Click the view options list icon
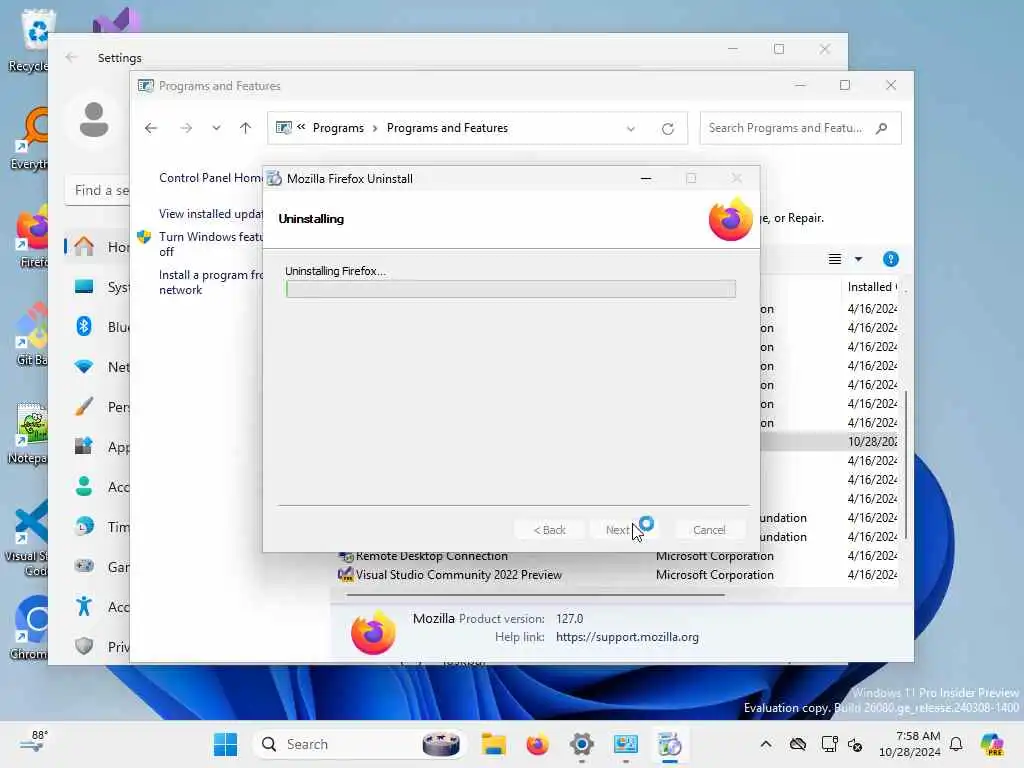This screenshot has width=1024, height=768. coord(835,259)
